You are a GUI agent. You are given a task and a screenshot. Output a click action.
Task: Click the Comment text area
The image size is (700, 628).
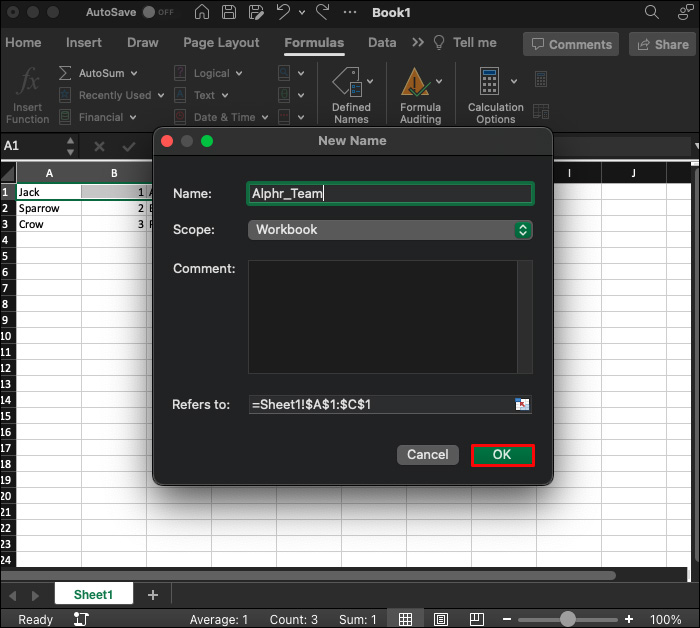(383, 316)
